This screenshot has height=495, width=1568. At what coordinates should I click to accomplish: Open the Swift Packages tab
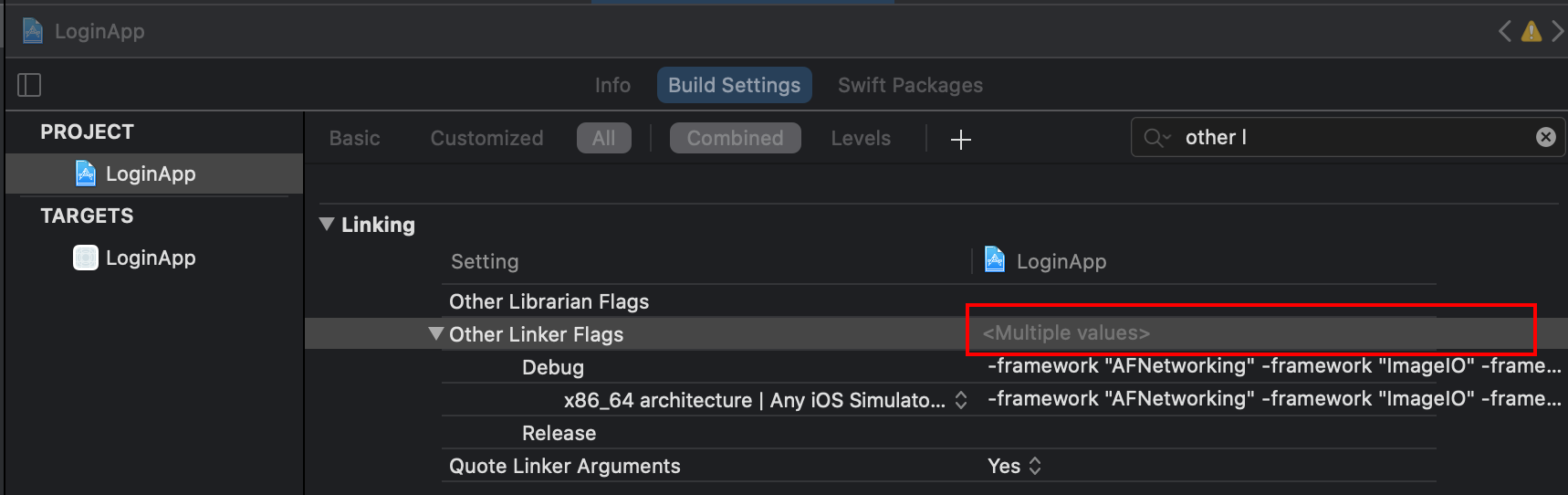(x=910, y=85)
